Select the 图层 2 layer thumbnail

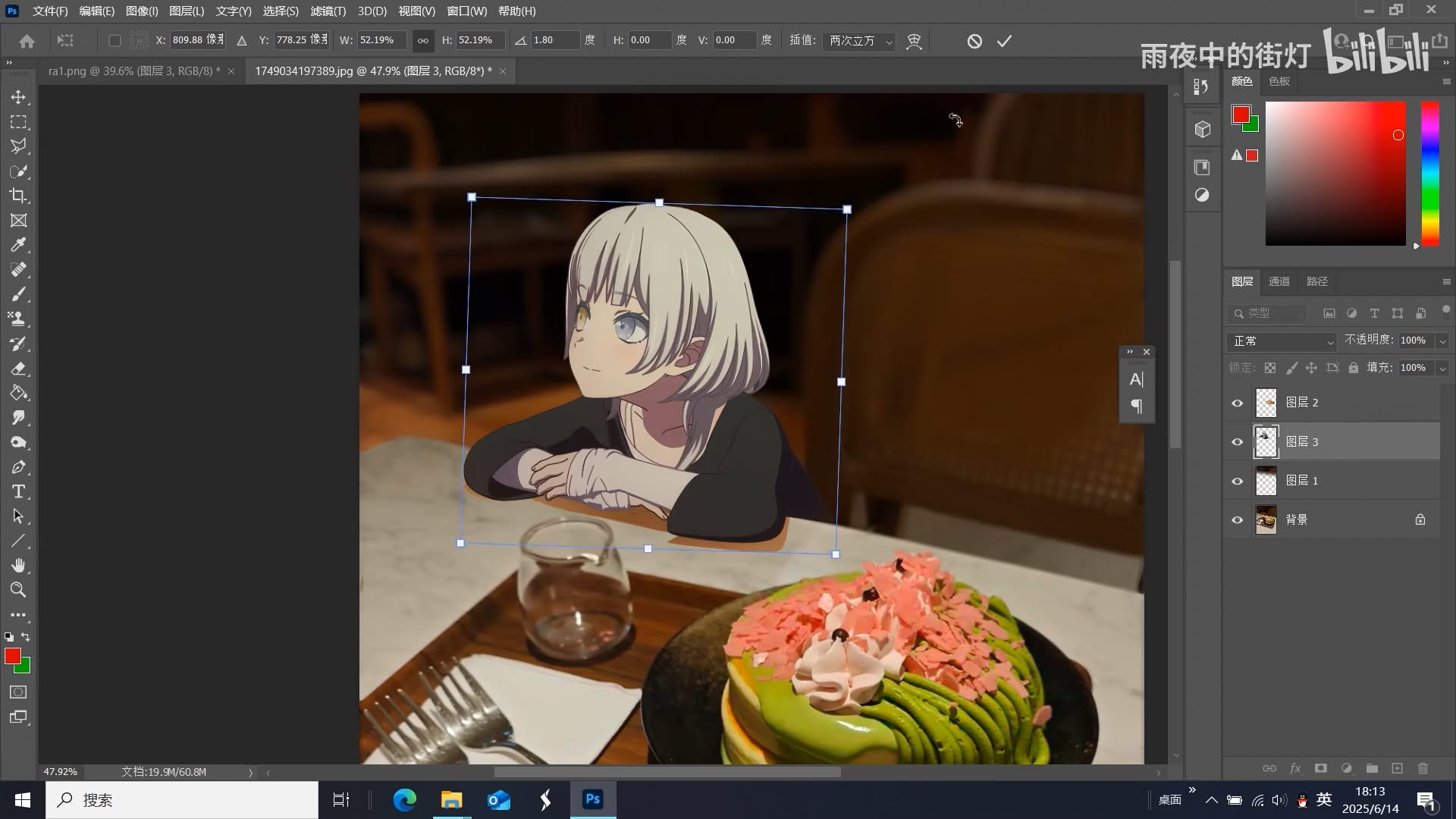tap(1266, 403)
